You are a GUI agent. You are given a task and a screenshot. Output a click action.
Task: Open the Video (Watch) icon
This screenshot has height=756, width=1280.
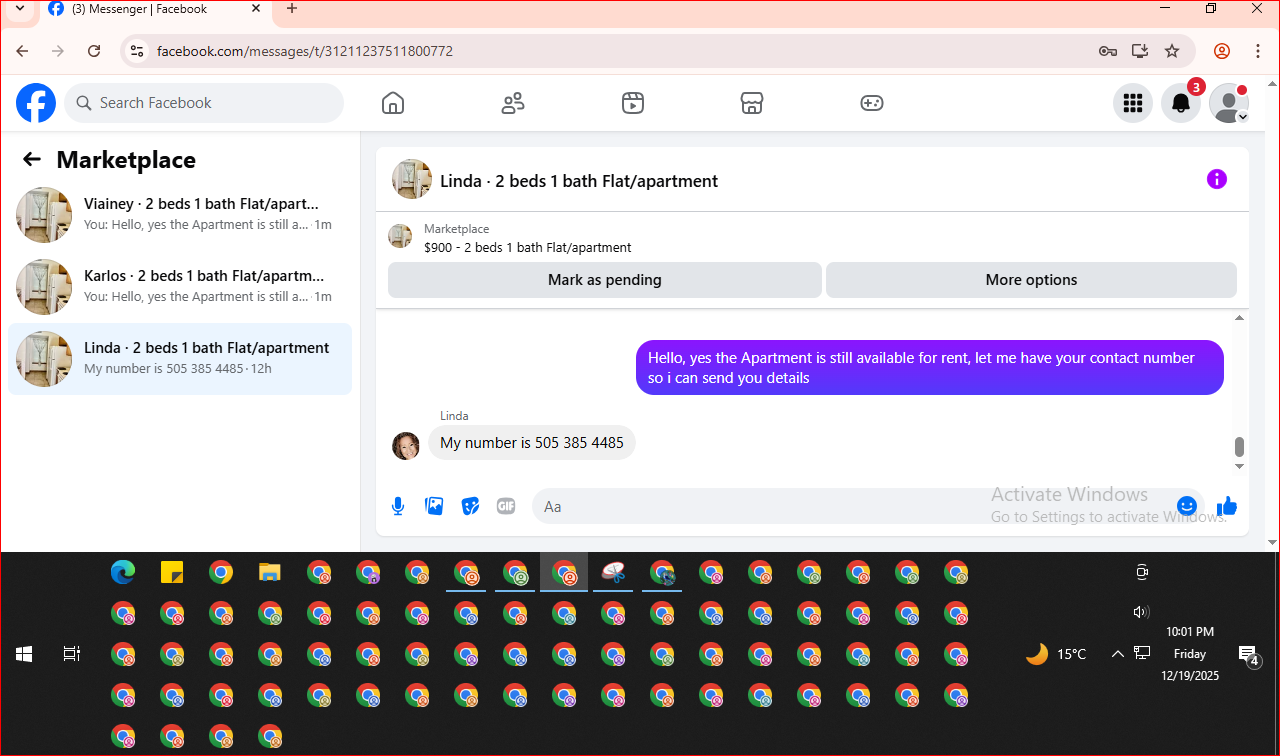[x=632, y=103]
